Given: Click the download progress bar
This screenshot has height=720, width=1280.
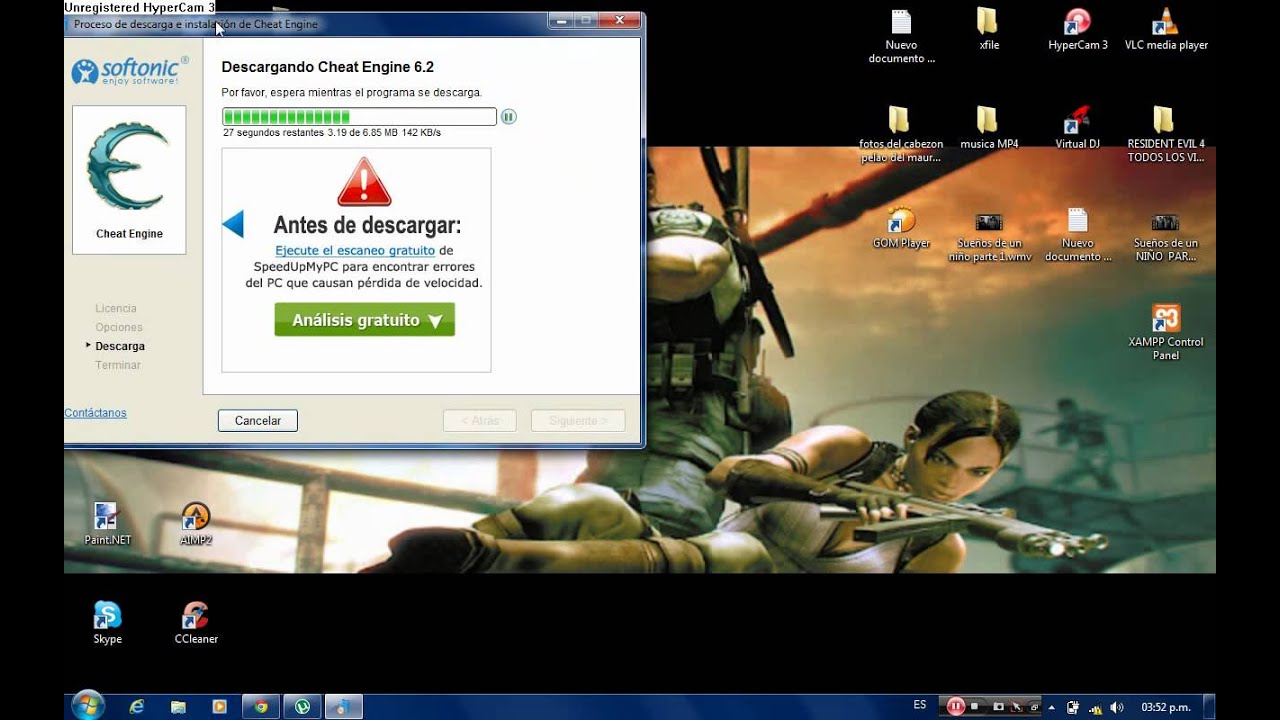Looking at the screenshot, I should tap(359, 117).
